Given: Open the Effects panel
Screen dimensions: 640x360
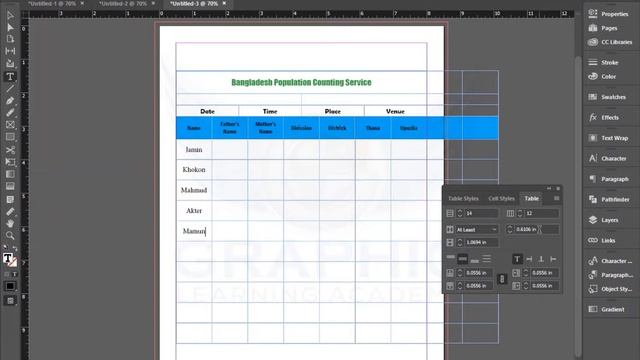Looking at the screenshot, I should (604, 118).
